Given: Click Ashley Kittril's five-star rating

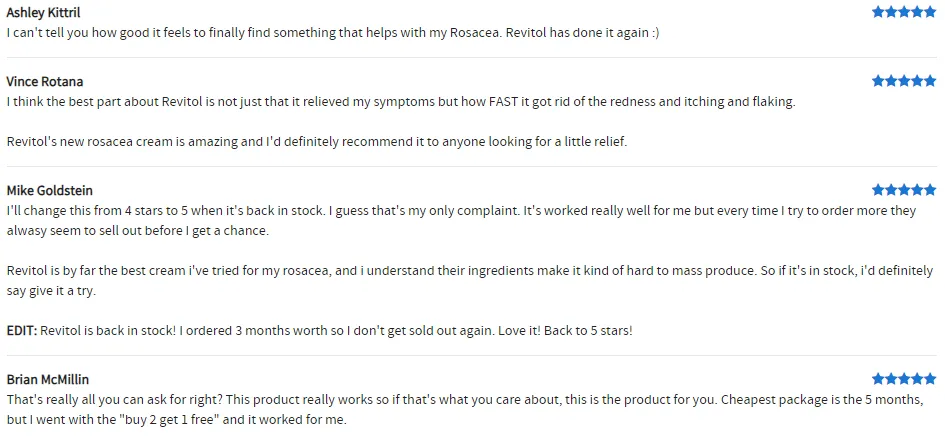Looking at the screenshot, I should (x=904, y=12).
